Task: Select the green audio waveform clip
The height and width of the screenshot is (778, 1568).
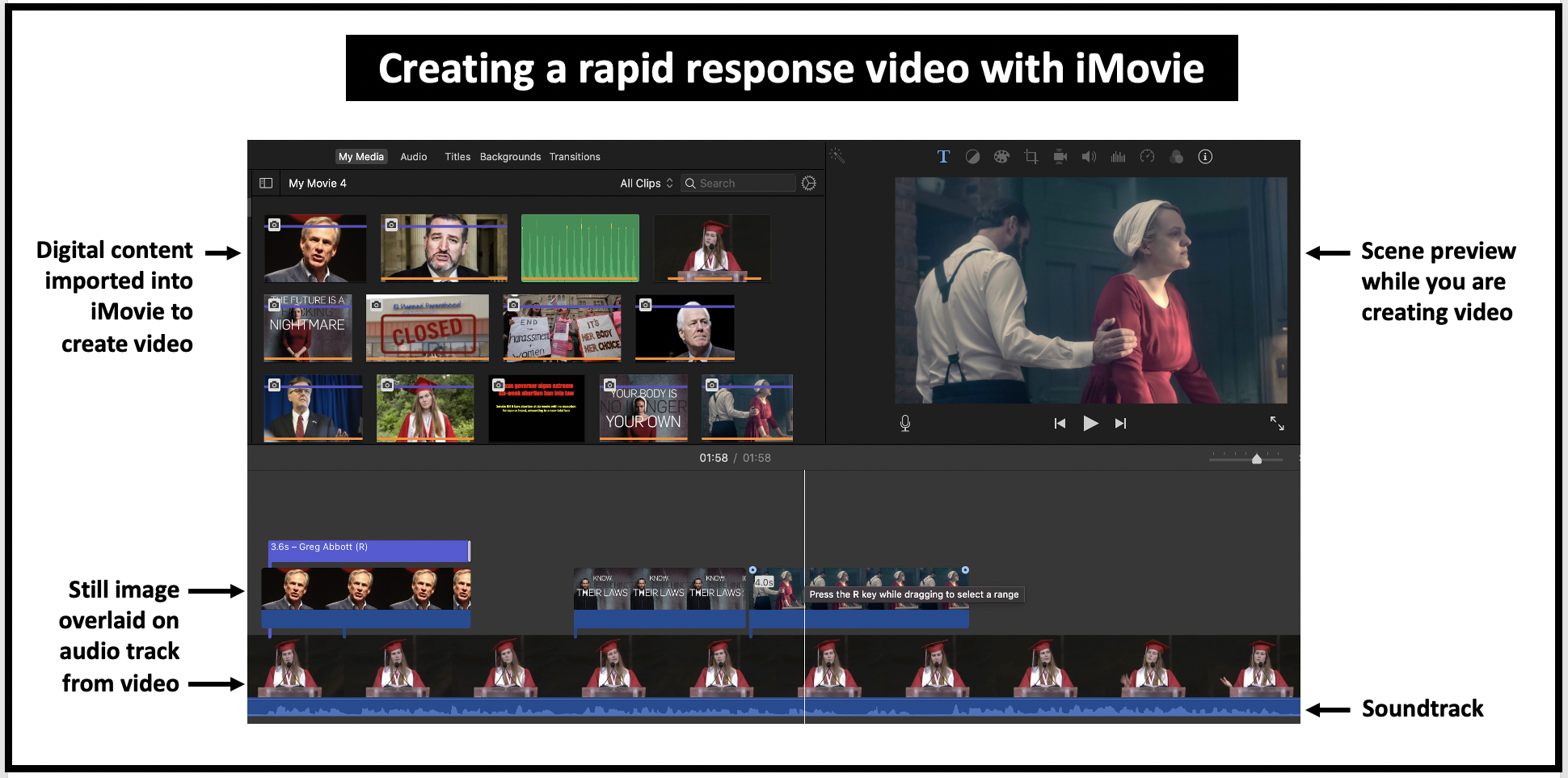Action: click(580, 247)
